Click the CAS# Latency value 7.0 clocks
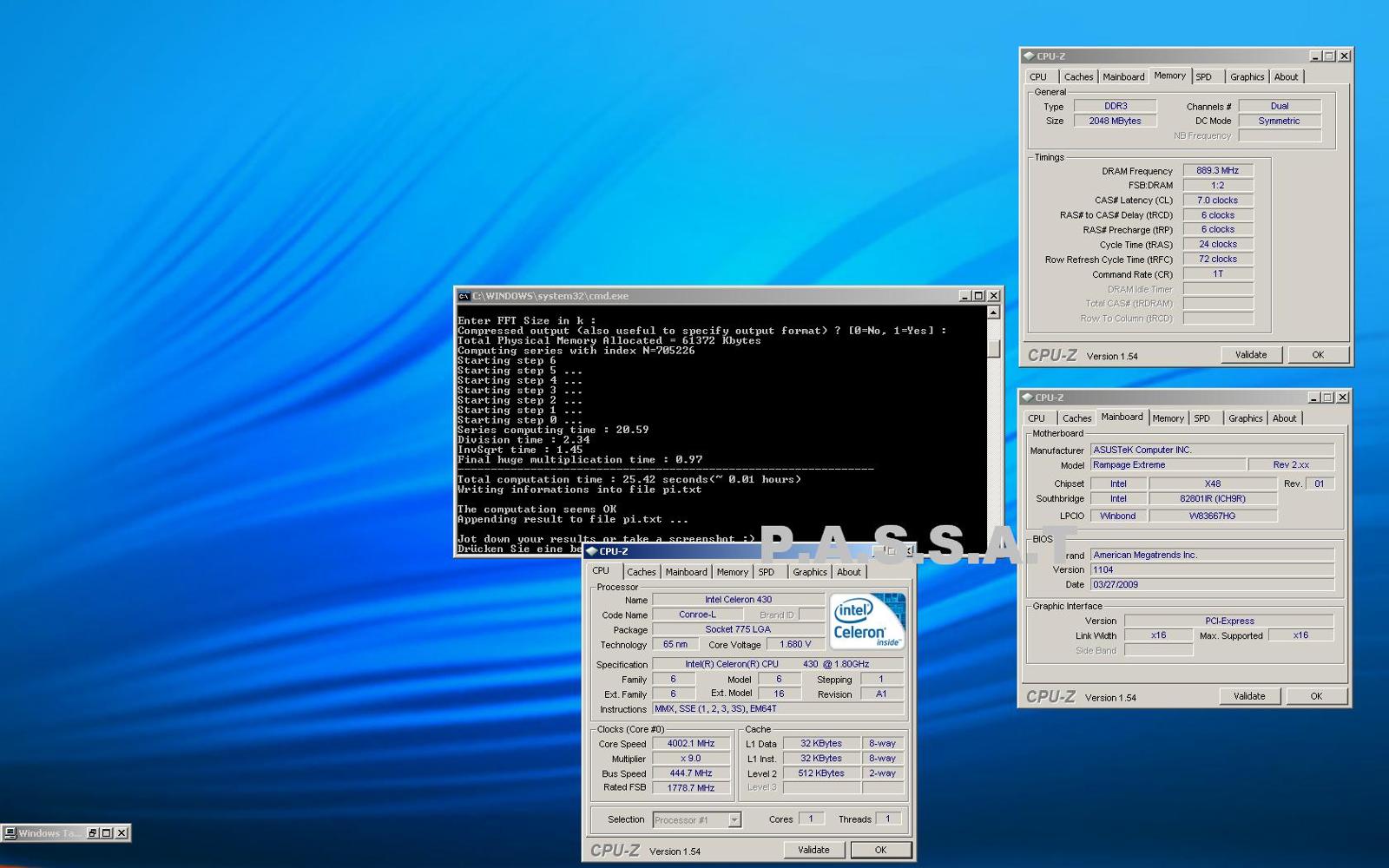This screenshot has height=868, width=1389. tap(1218, 201)
